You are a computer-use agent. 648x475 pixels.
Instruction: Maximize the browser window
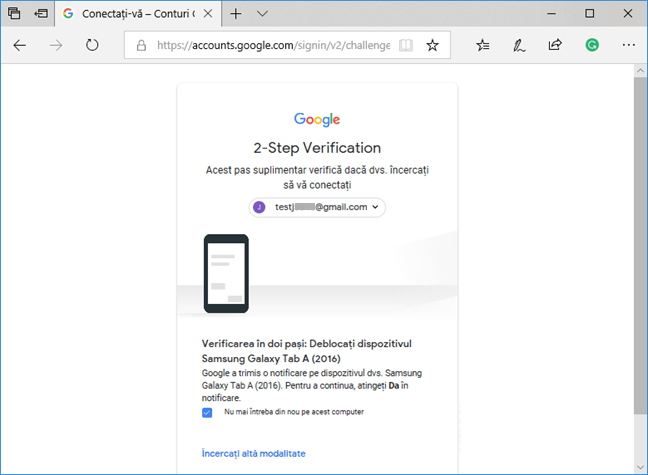[x=590, y=14]
